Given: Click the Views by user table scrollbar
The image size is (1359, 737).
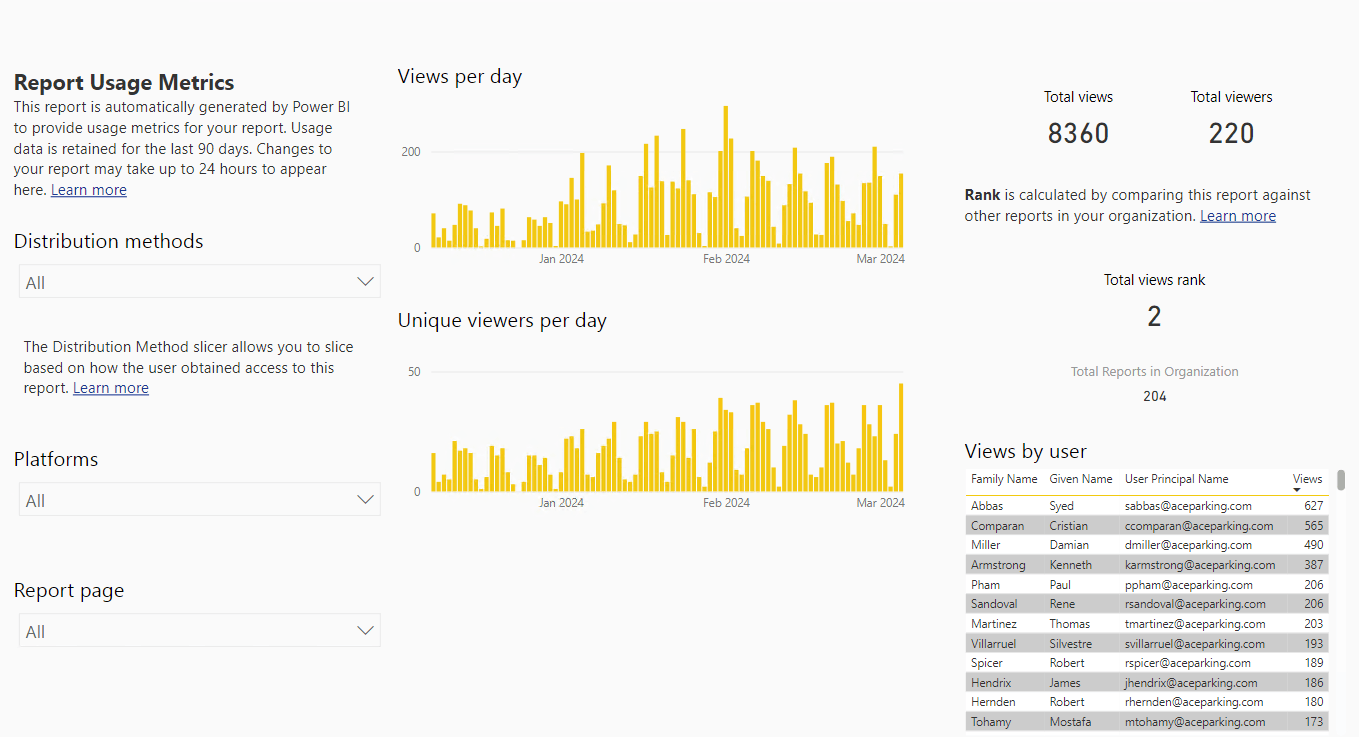Looking at the screenshot, I should click(1340, 480).
